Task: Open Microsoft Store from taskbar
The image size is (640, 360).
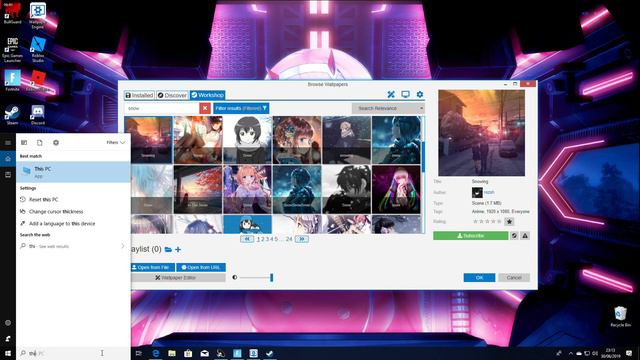Action: 188,353
